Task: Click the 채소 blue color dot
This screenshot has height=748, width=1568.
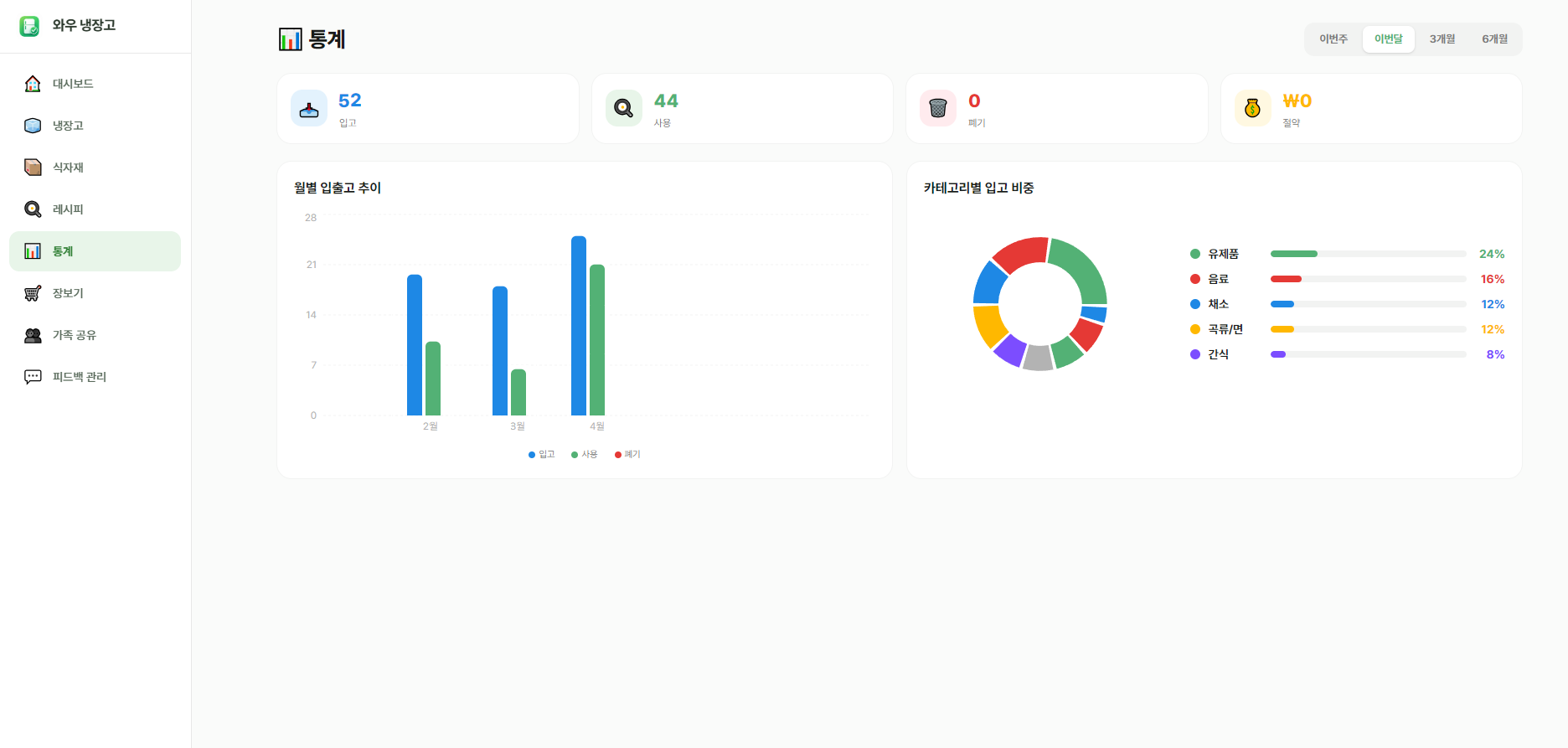Action: point(1195,304)
